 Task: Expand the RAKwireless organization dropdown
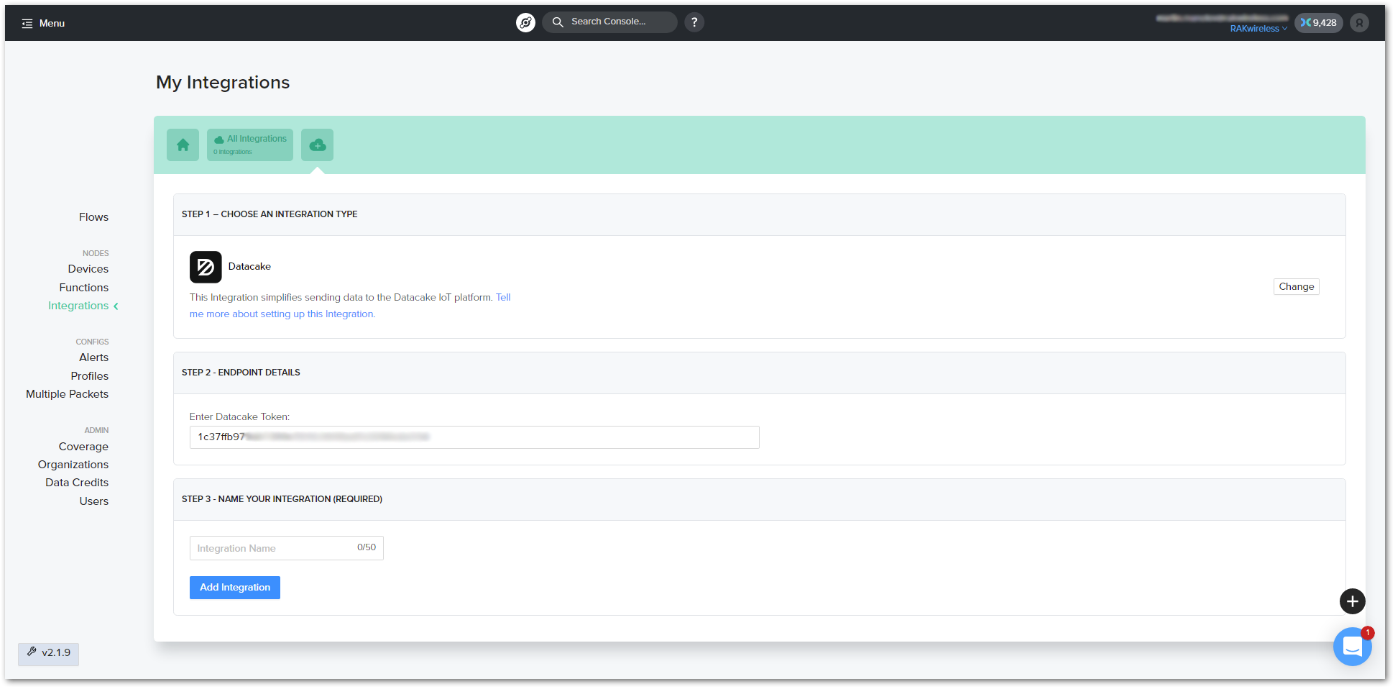click(x=1258, y=29)
